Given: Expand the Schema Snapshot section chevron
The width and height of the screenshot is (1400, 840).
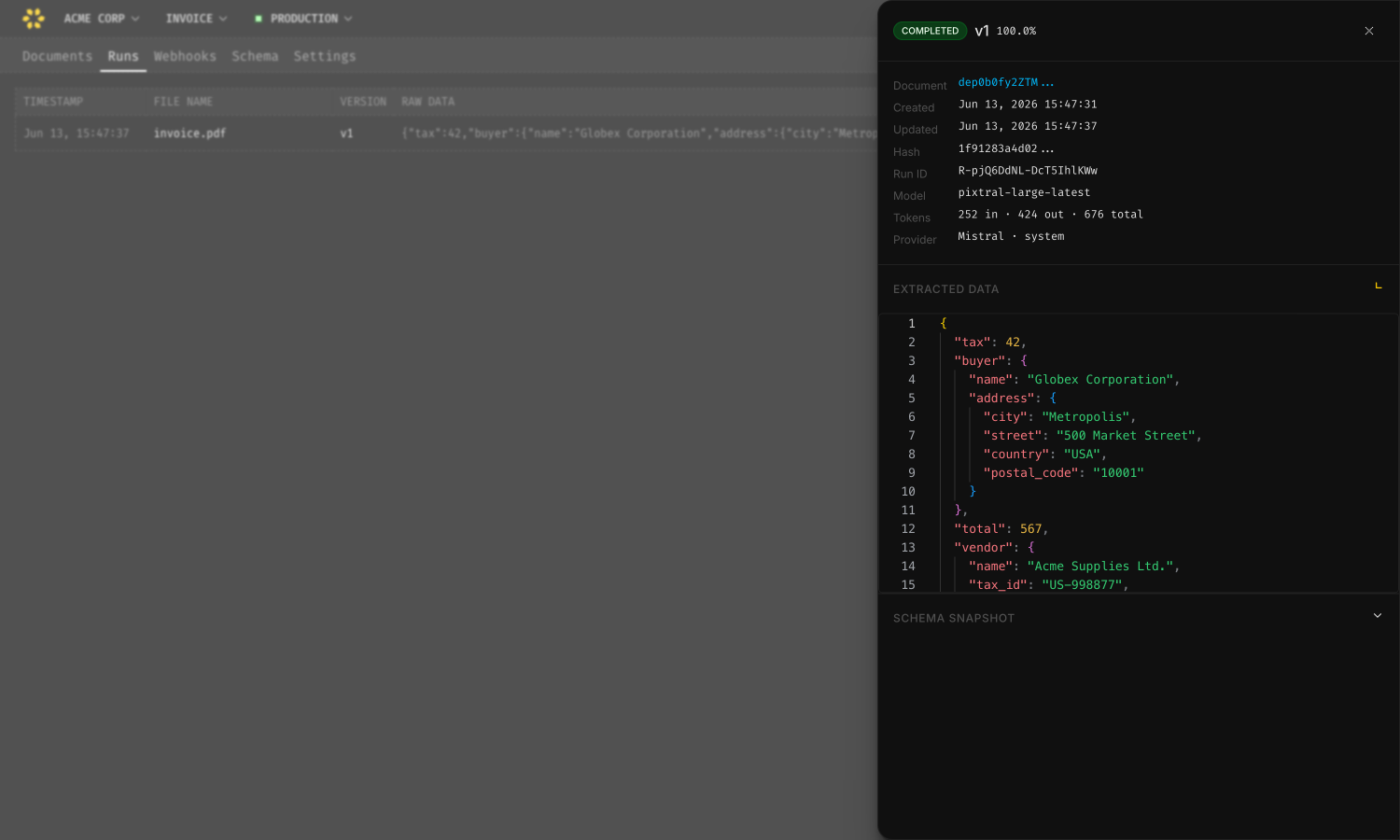Looking at the screenshot, I should 1378,616.
